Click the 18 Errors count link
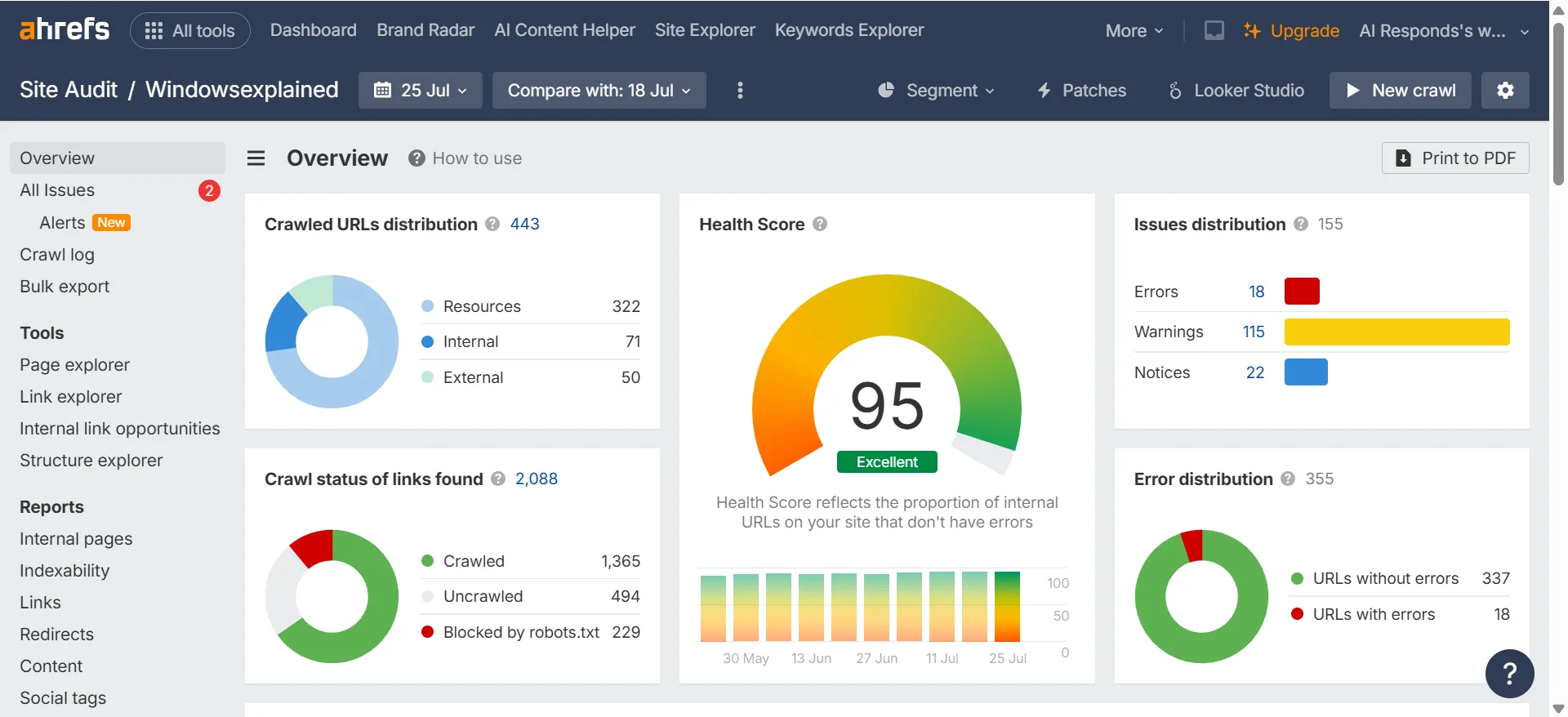Screen dimensions: 1568x717 point(1257,292)
